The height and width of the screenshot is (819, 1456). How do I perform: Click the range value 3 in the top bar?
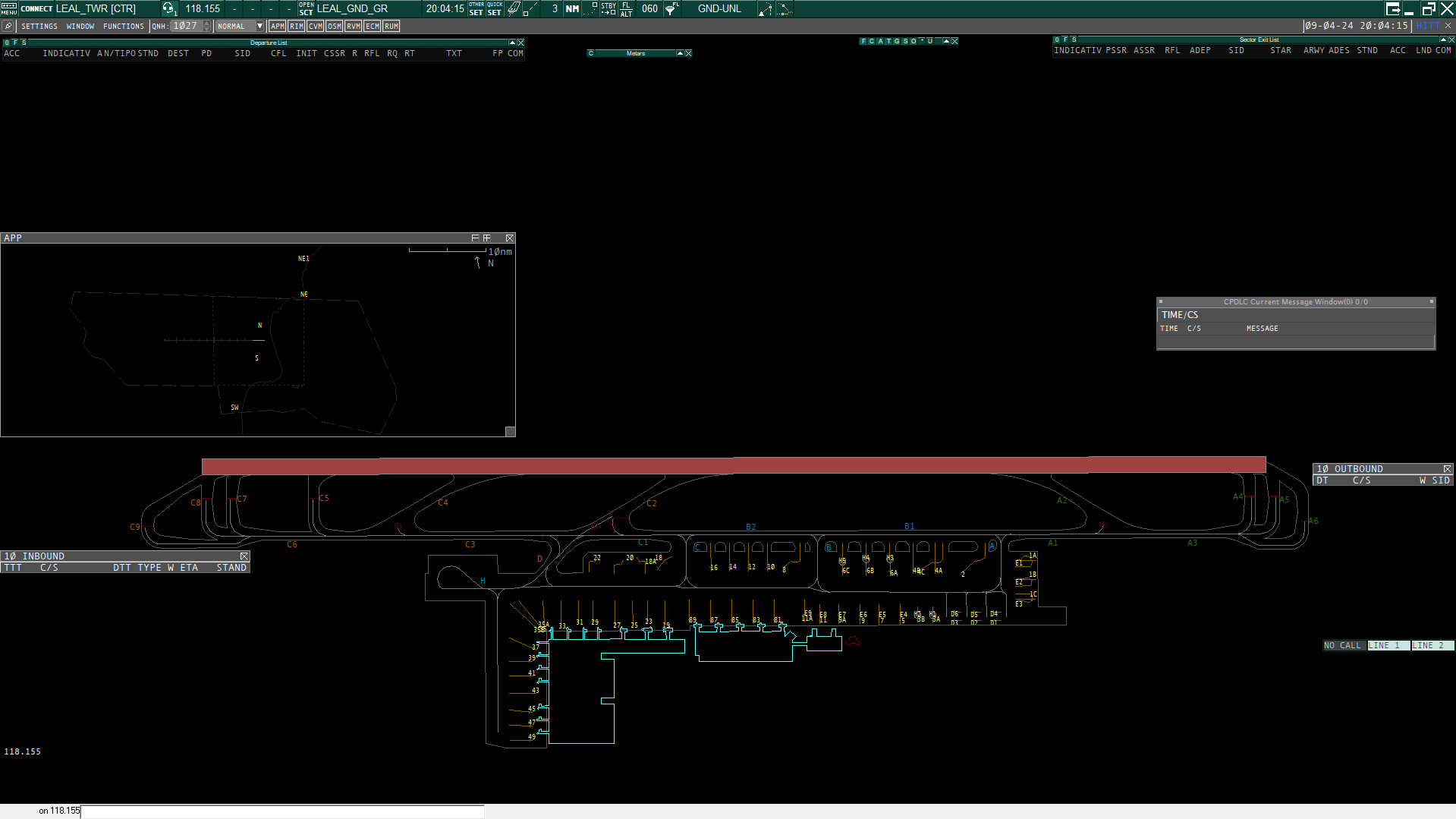pos(555,8)
